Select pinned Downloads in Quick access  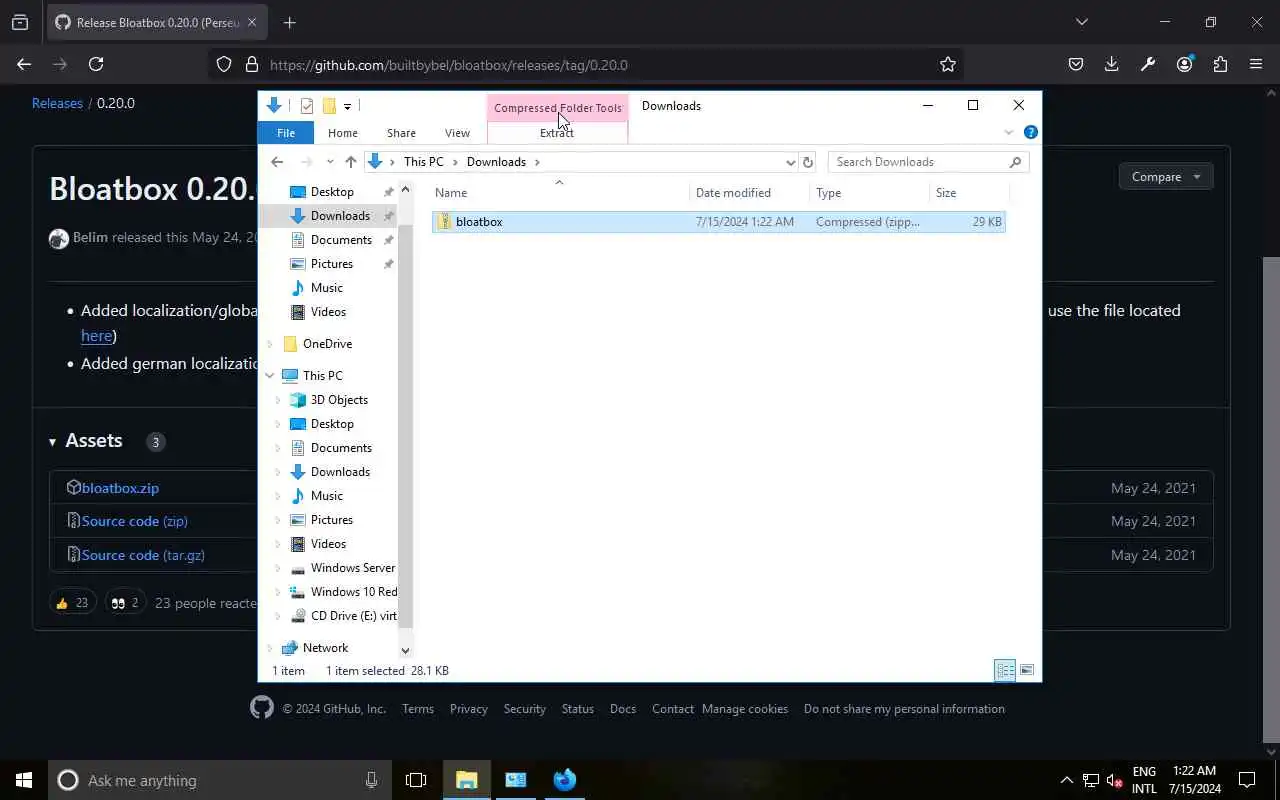[x=340, y=216]
